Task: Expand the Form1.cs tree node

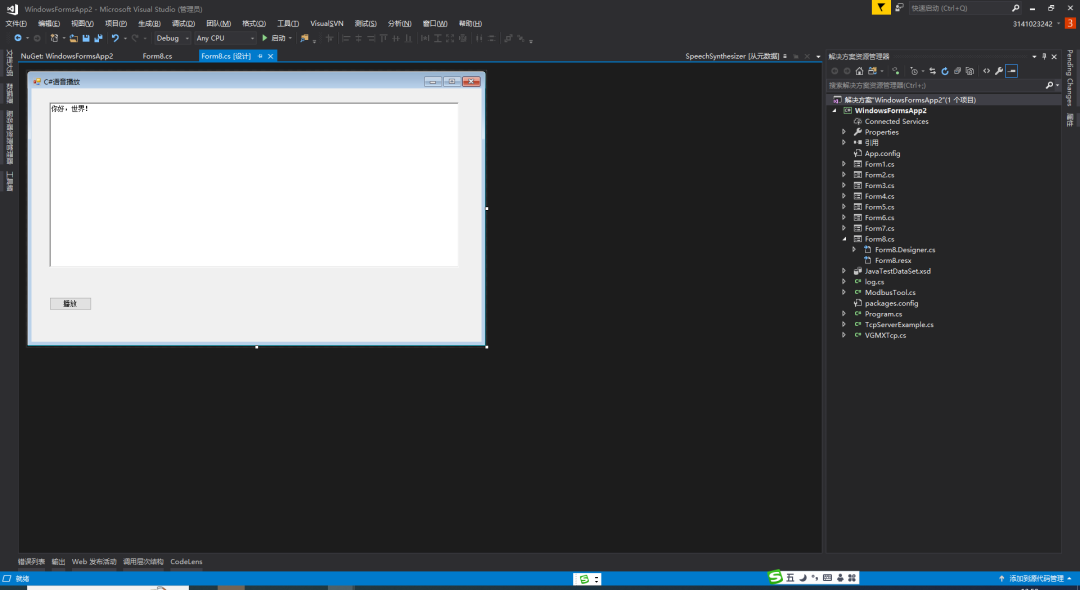Action: pos(844,164)
